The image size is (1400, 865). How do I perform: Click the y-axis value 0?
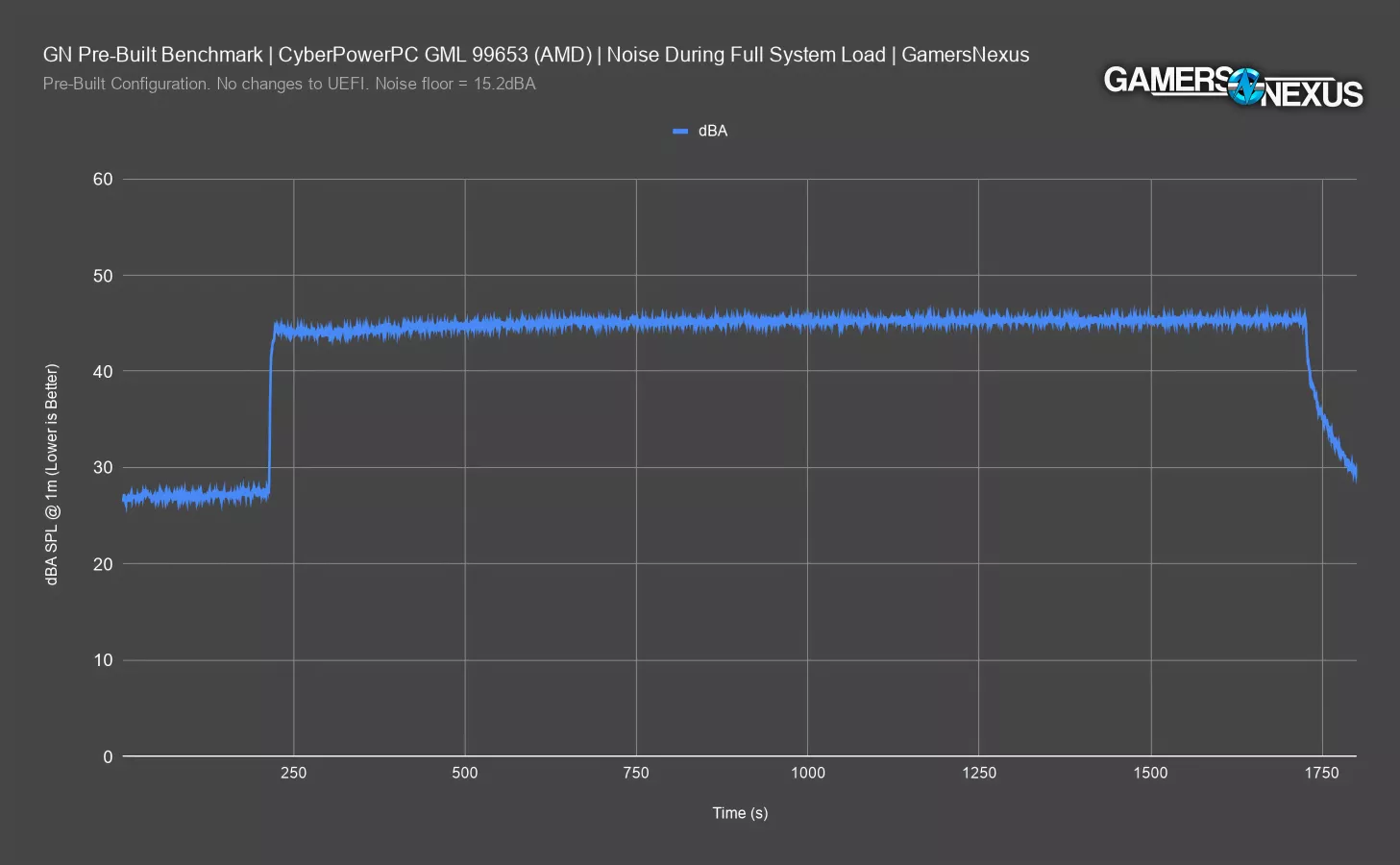click(x=108, y=756)
